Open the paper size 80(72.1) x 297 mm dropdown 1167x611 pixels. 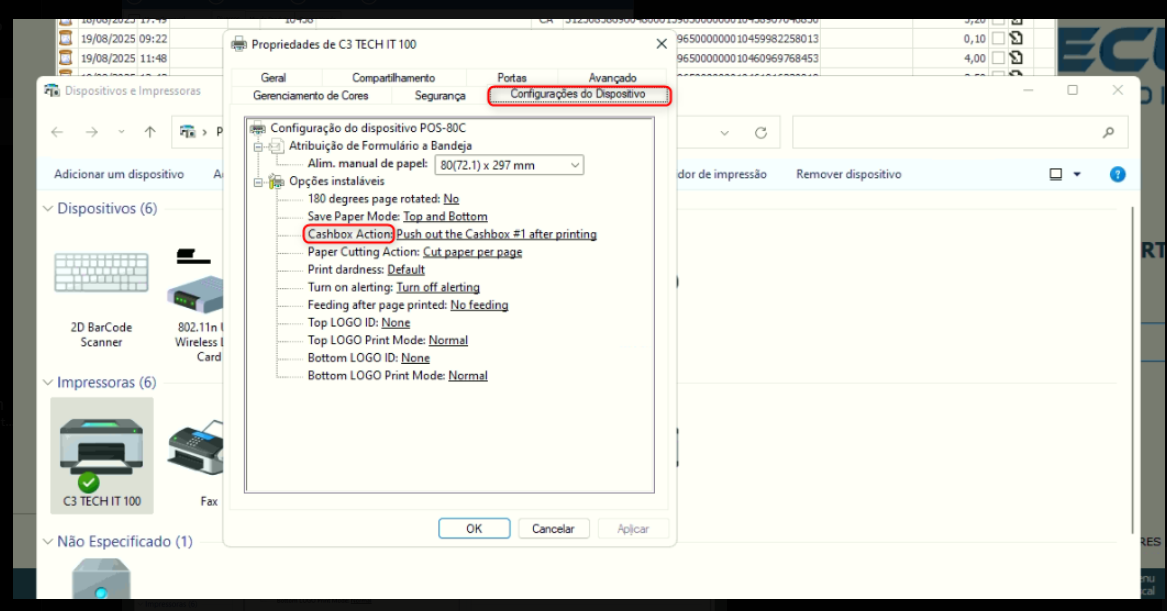509,165
